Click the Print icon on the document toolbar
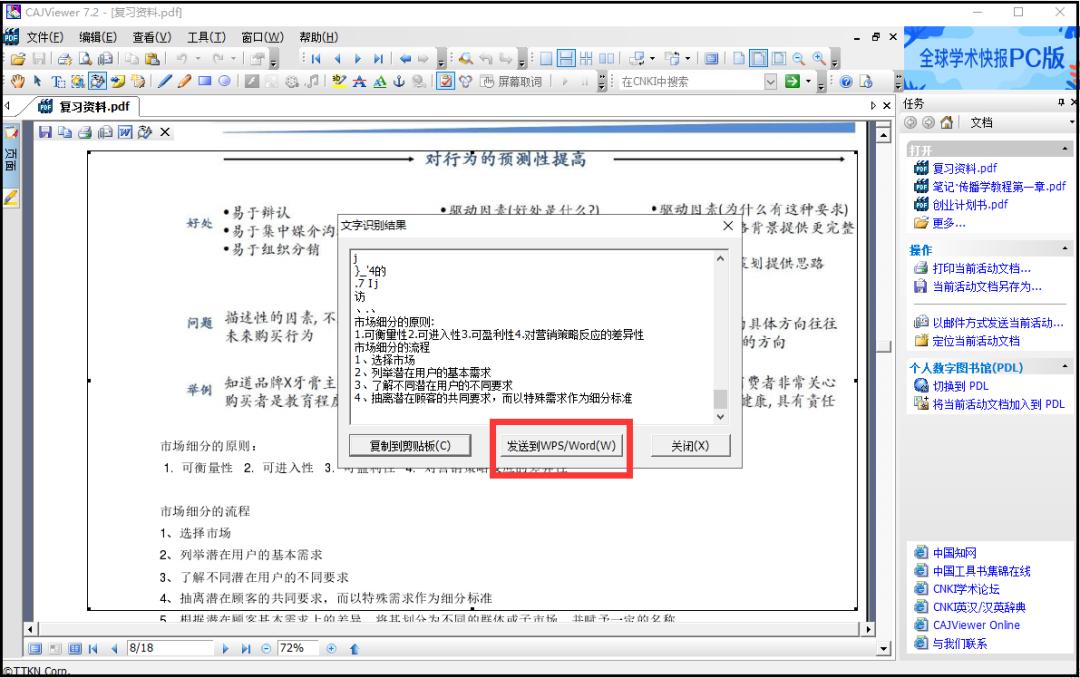 [x=84, y=132]
